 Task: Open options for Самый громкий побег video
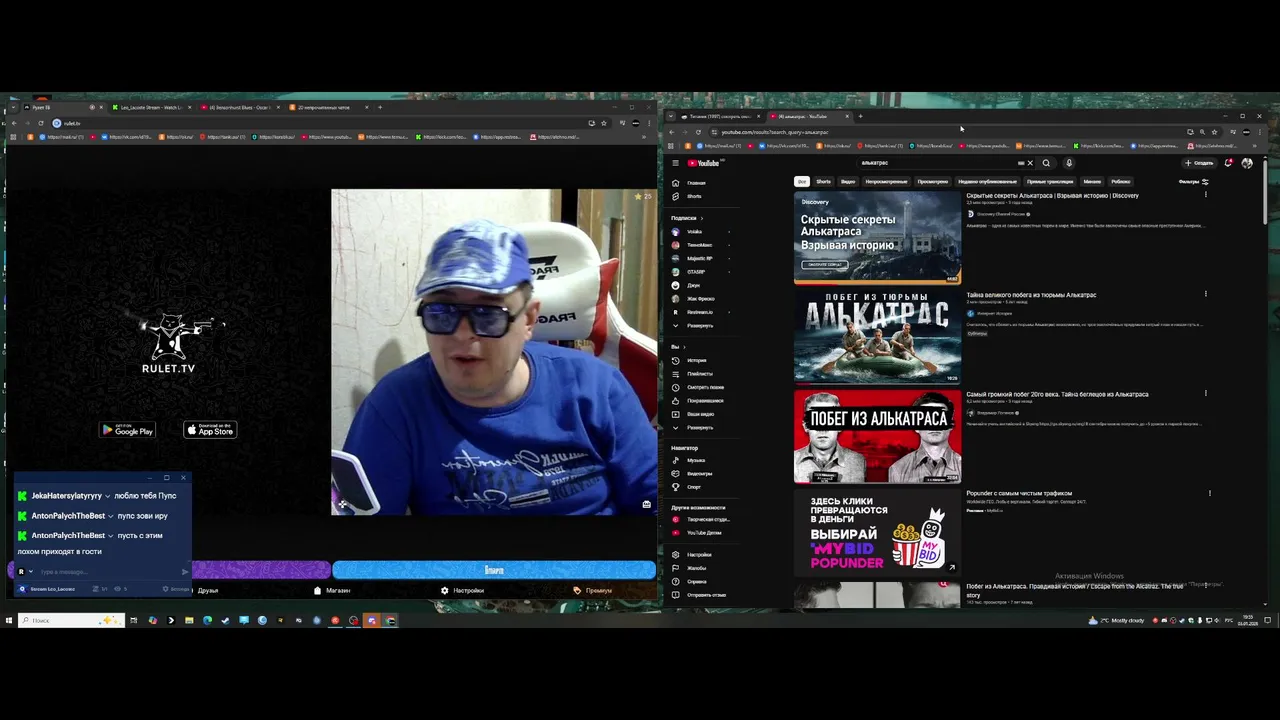[1205, 393]
